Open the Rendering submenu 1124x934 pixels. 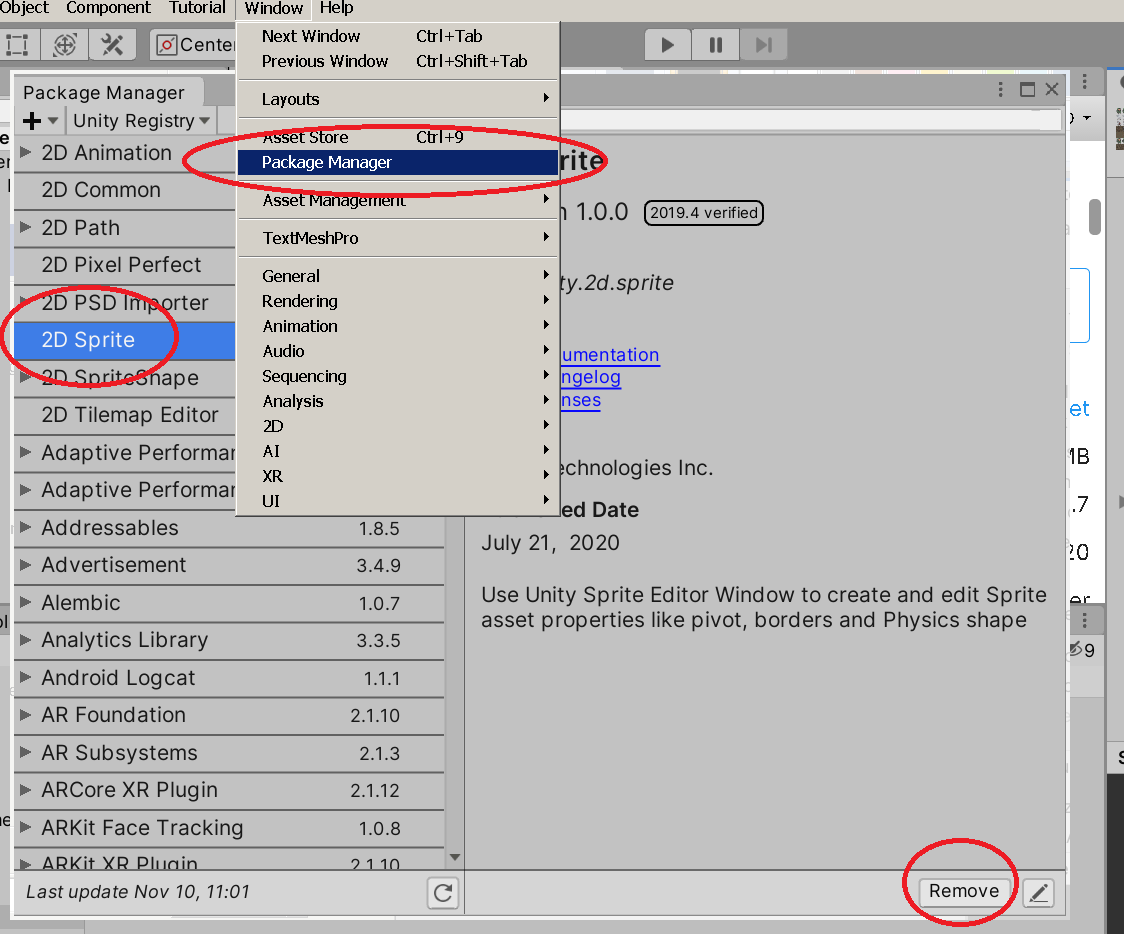[398, 301]
